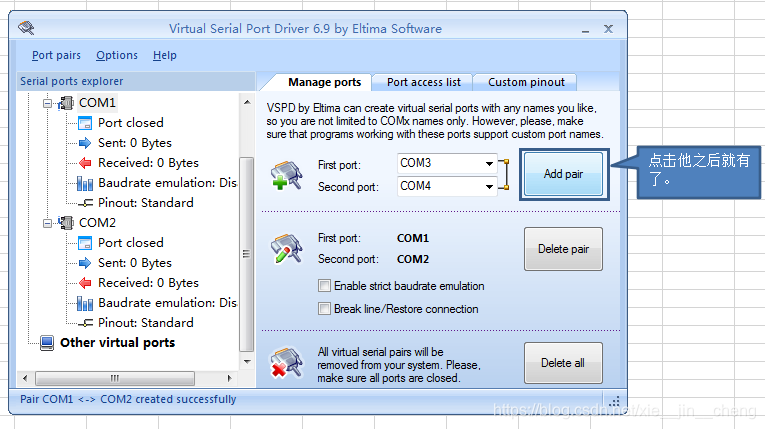Viewport: 765px width, 429px height.
Task: Click 'Received: 0 Bytes' text under COM2
Action: (x=148, y=283)
